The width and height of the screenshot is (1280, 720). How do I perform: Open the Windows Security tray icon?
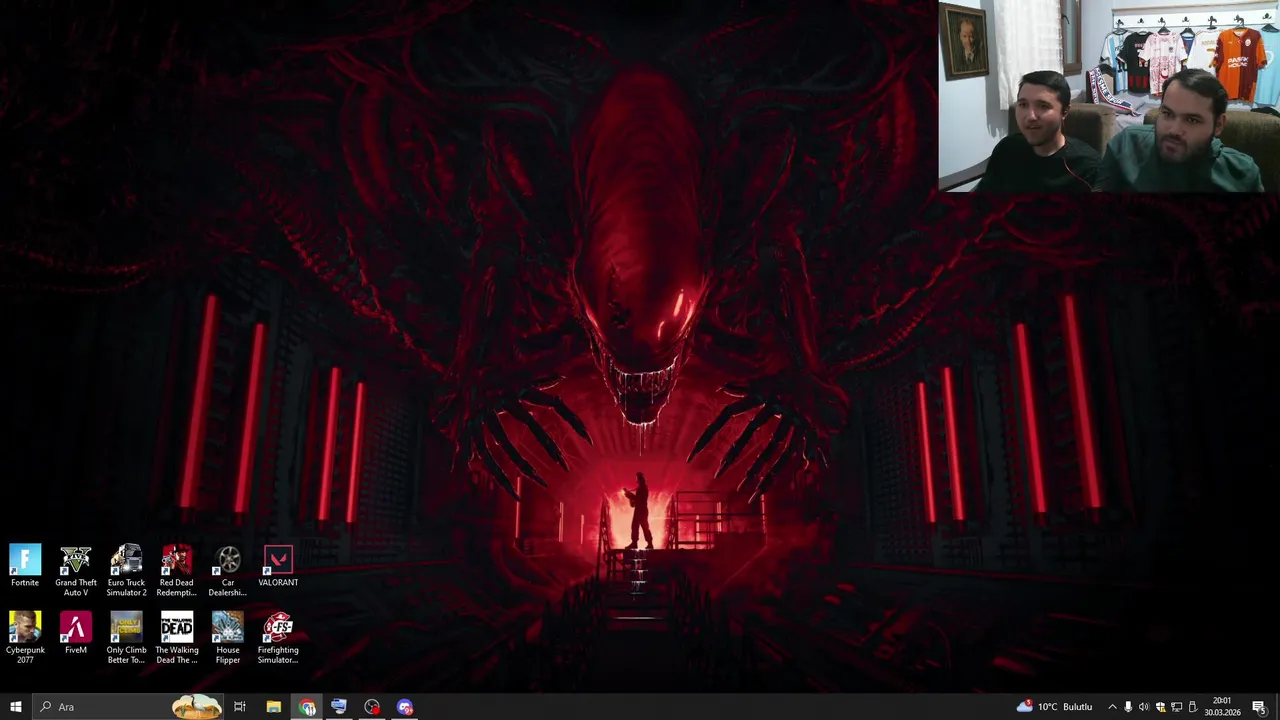[x=1160, y=707]
